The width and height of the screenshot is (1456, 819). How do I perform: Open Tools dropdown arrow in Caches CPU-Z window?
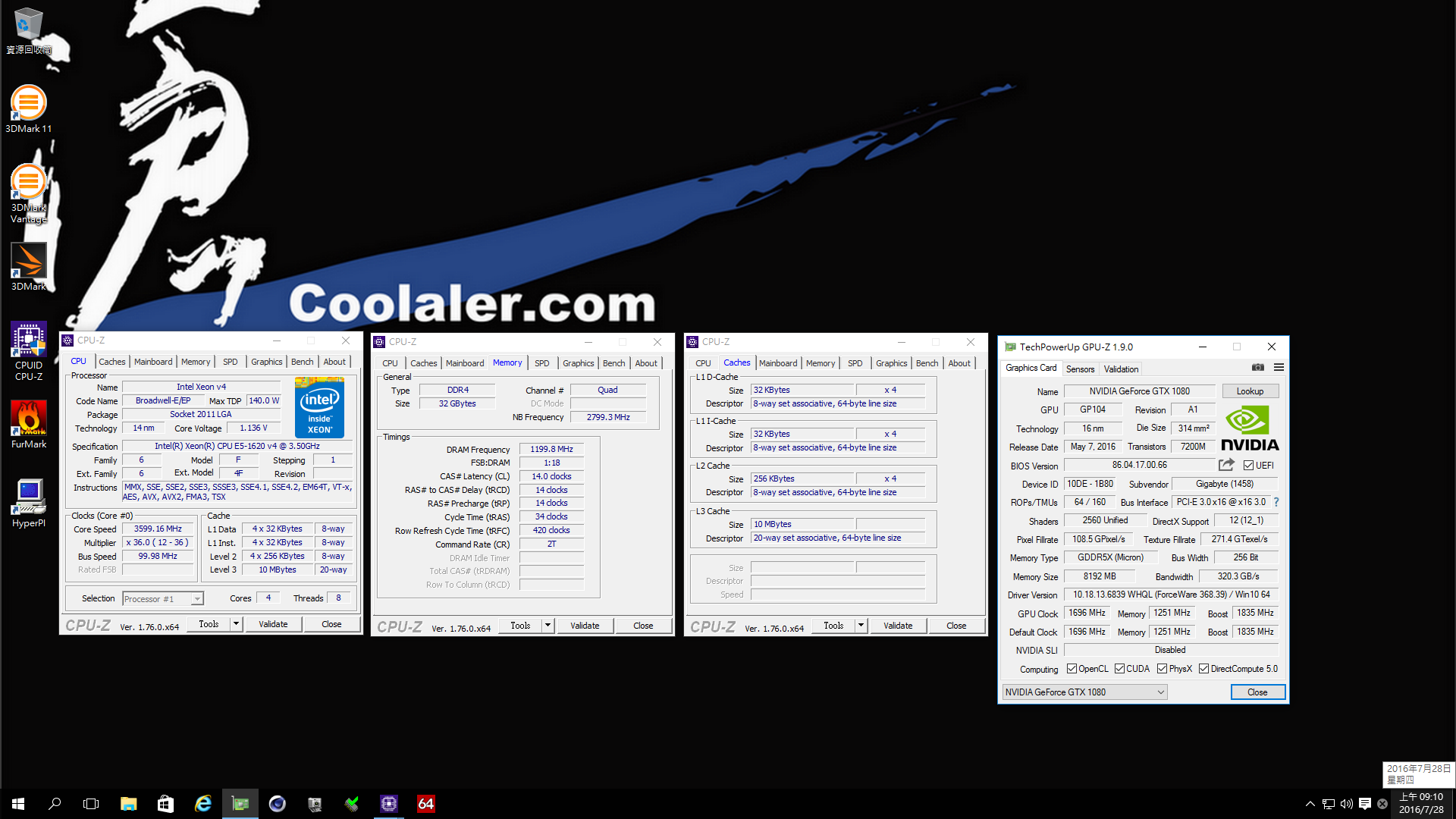point(861,626)
